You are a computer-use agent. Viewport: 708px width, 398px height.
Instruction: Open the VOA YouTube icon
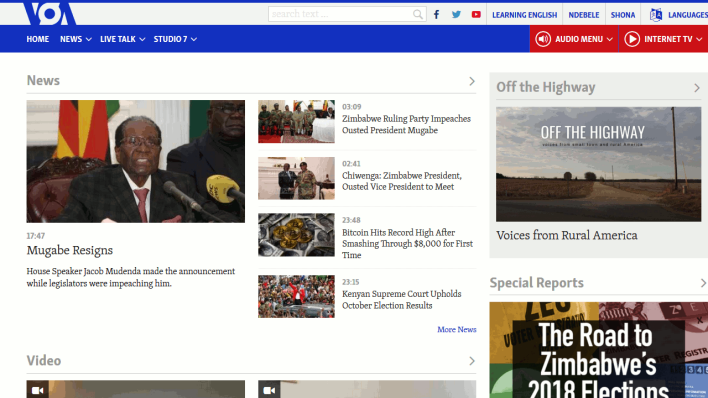(476, 14)
